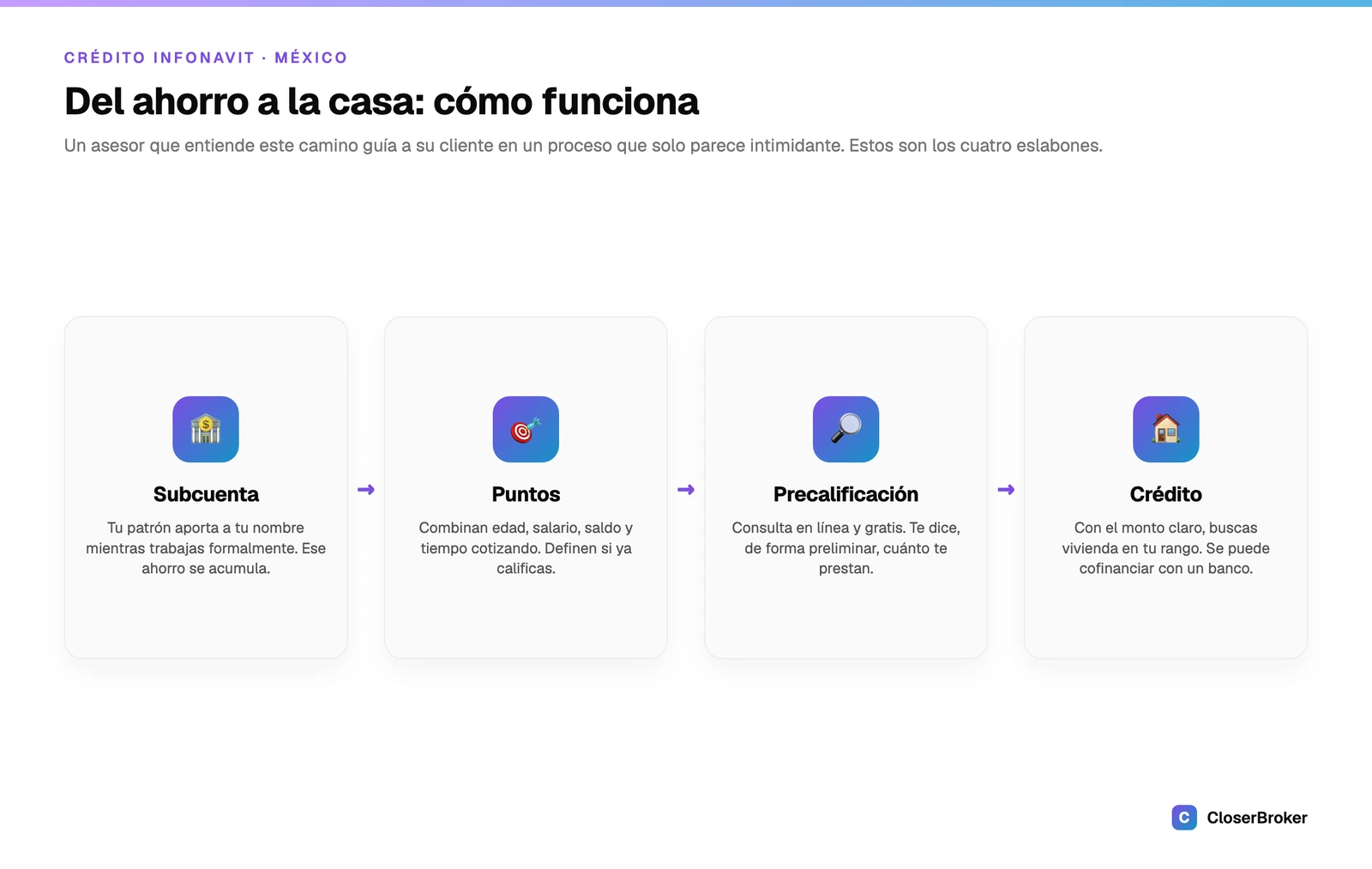1372x869 pixels.
Task: Click the arrow between Precalificación and Crédito
Action: coord(1006,490)
